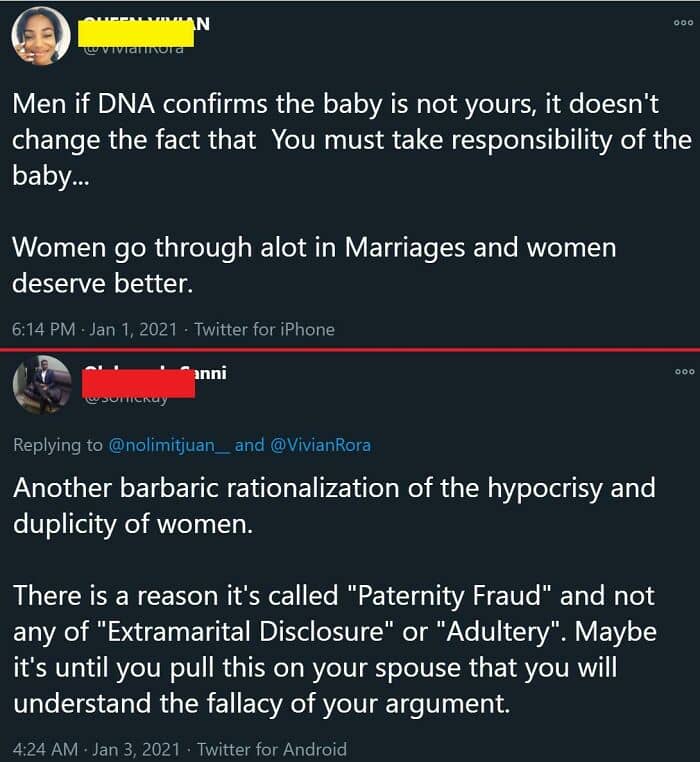
Task: Click the Twitter for iPhone source label
Action: [x=264, y=329]
